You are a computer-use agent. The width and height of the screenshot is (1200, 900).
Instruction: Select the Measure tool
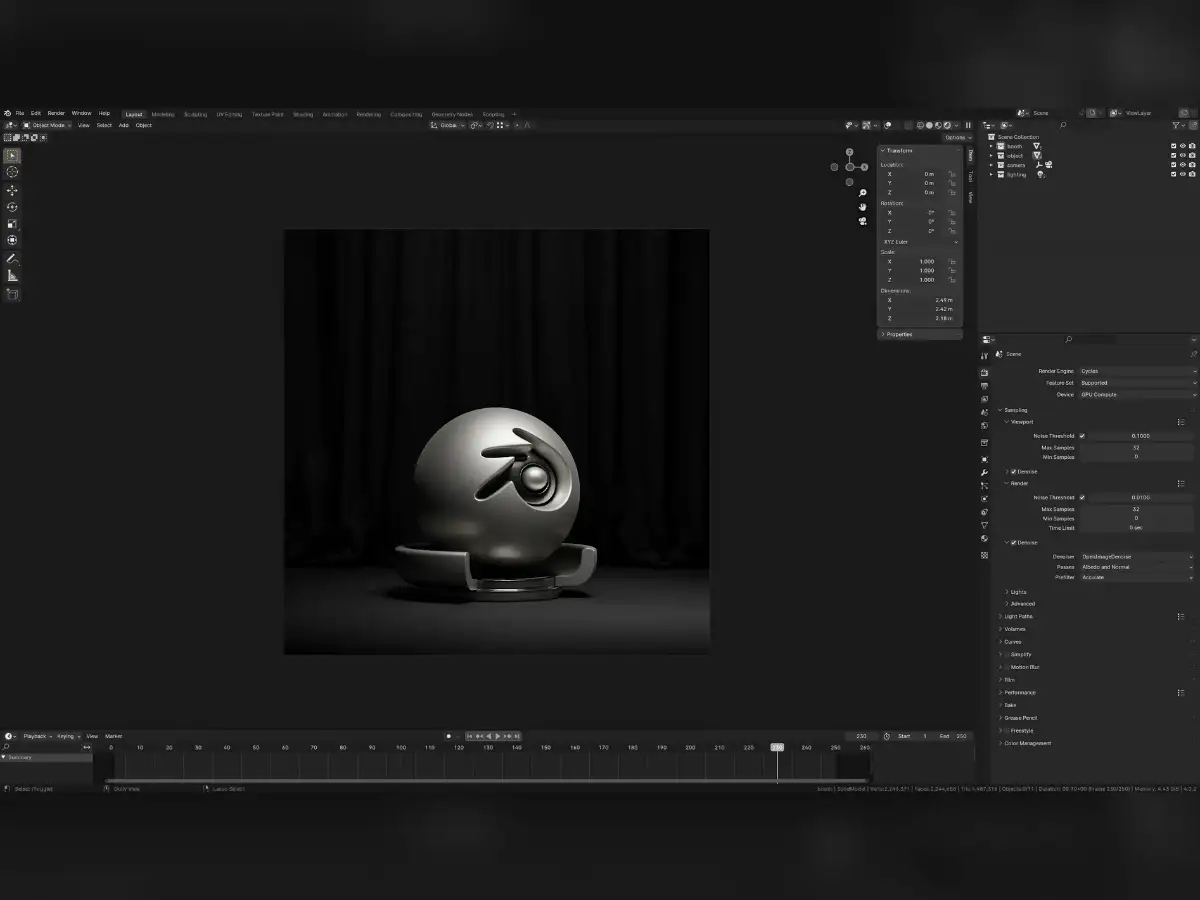(12, 276)
